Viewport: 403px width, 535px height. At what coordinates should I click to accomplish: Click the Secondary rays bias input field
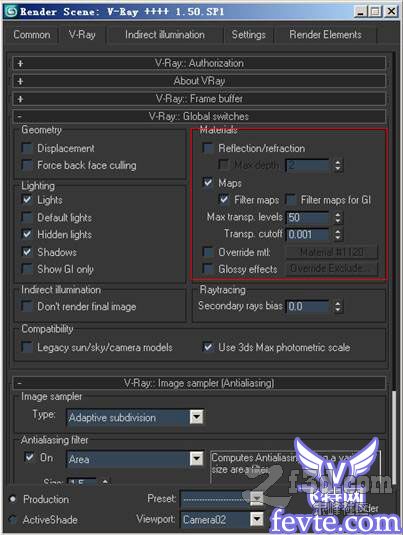coord(307,306)
